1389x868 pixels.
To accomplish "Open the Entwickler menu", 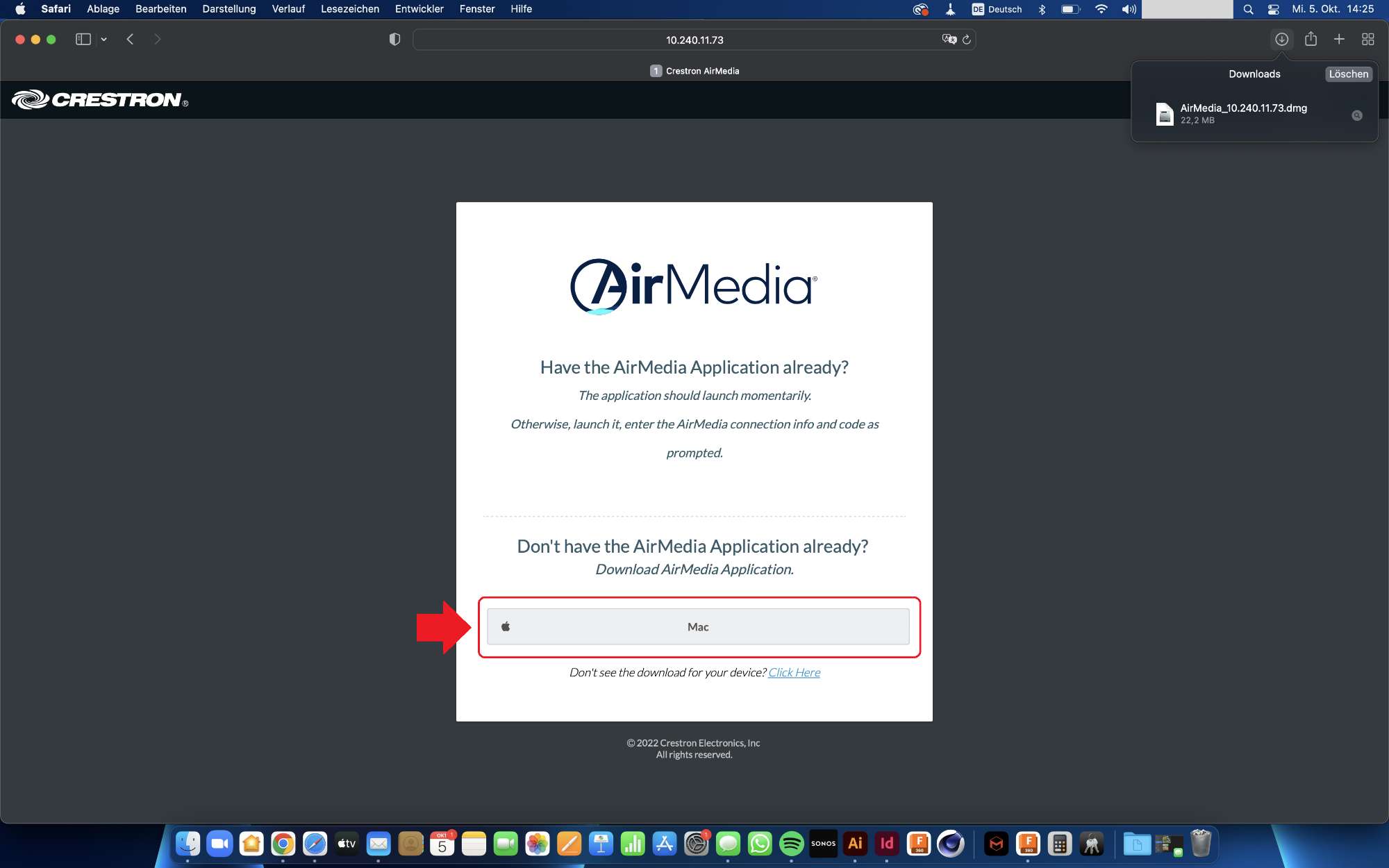I will (x=419, y=9).
